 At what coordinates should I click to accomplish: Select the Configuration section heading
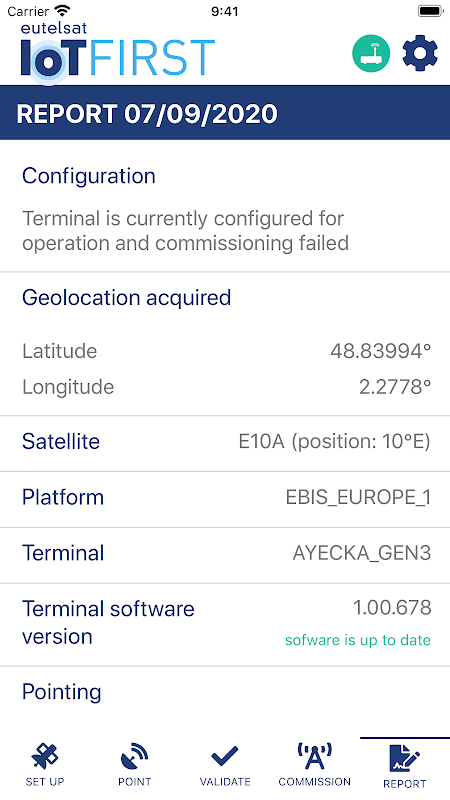[89, 176]
